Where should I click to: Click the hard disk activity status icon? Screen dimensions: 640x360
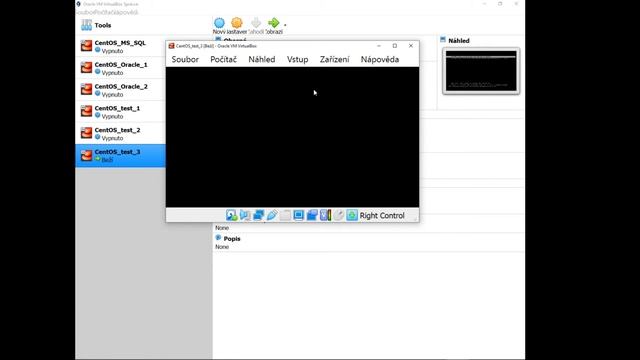click(231, 215)
